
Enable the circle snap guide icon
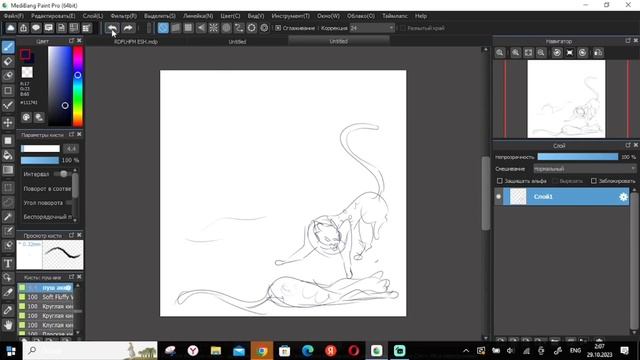tap(226, 28)
